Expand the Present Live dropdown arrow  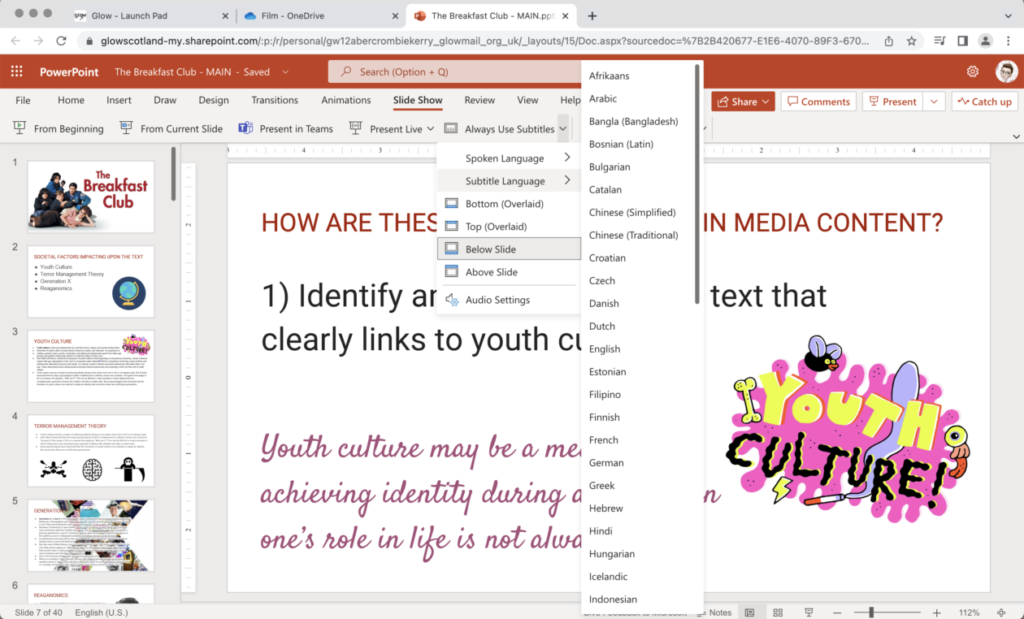431,129
